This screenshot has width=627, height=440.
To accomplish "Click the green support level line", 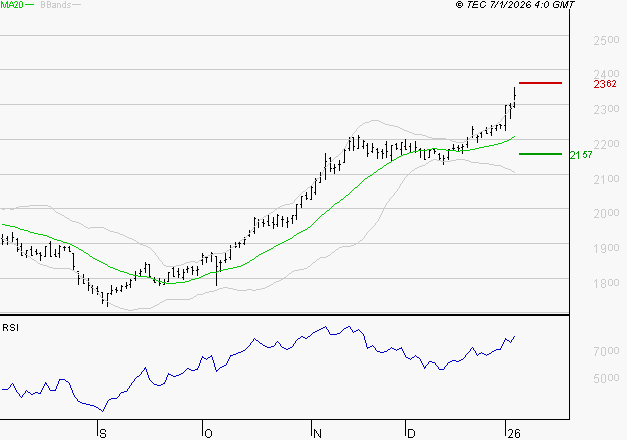I will click(540, 154).
